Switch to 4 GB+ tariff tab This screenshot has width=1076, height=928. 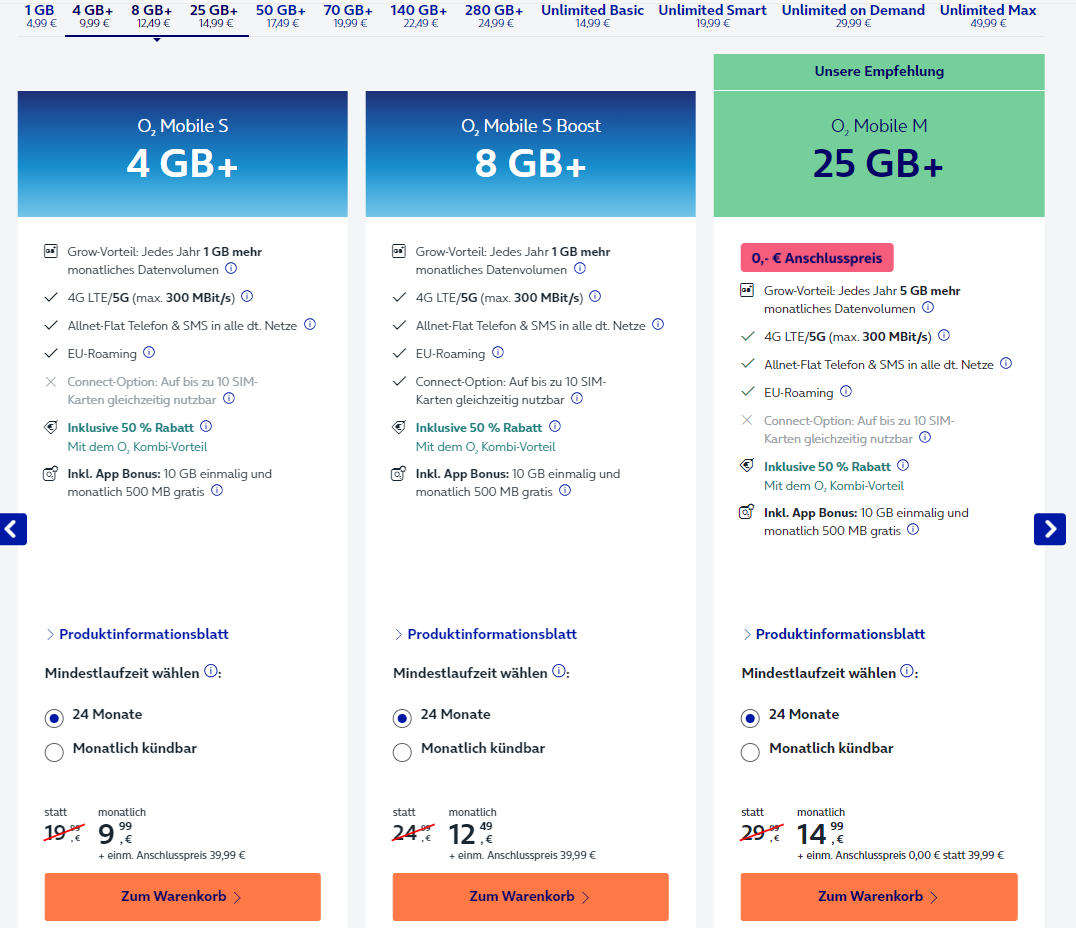pos(93,16)
